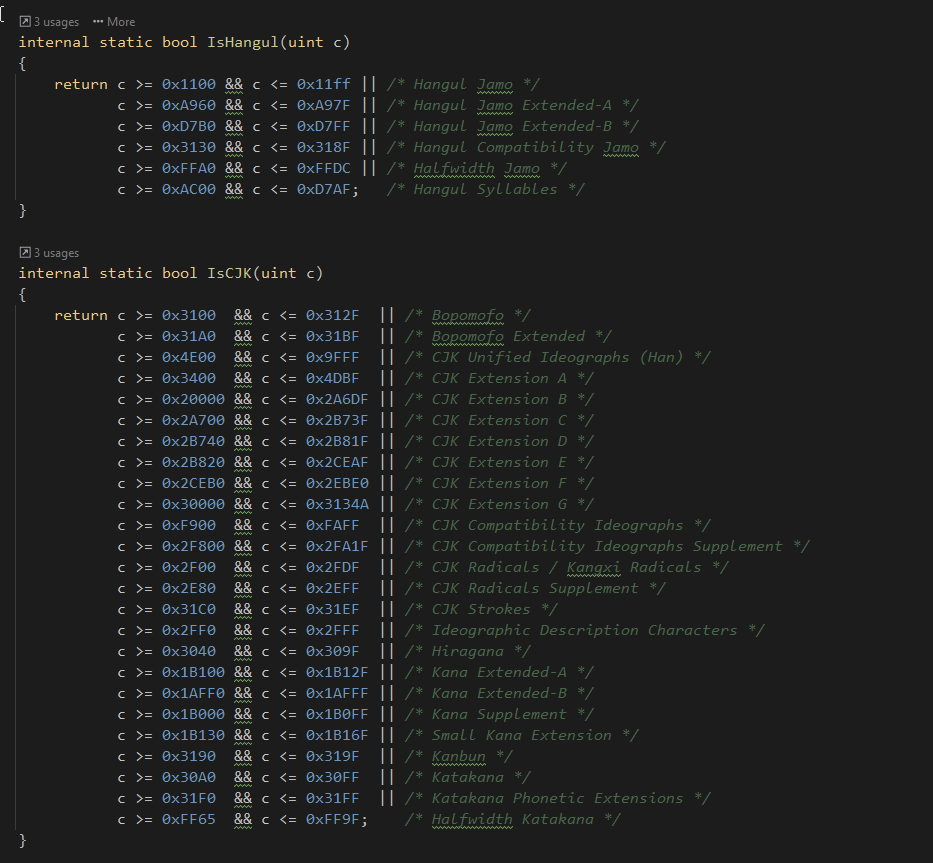
Task: Click the hex value 0x1B100
Action: (193, 672)
